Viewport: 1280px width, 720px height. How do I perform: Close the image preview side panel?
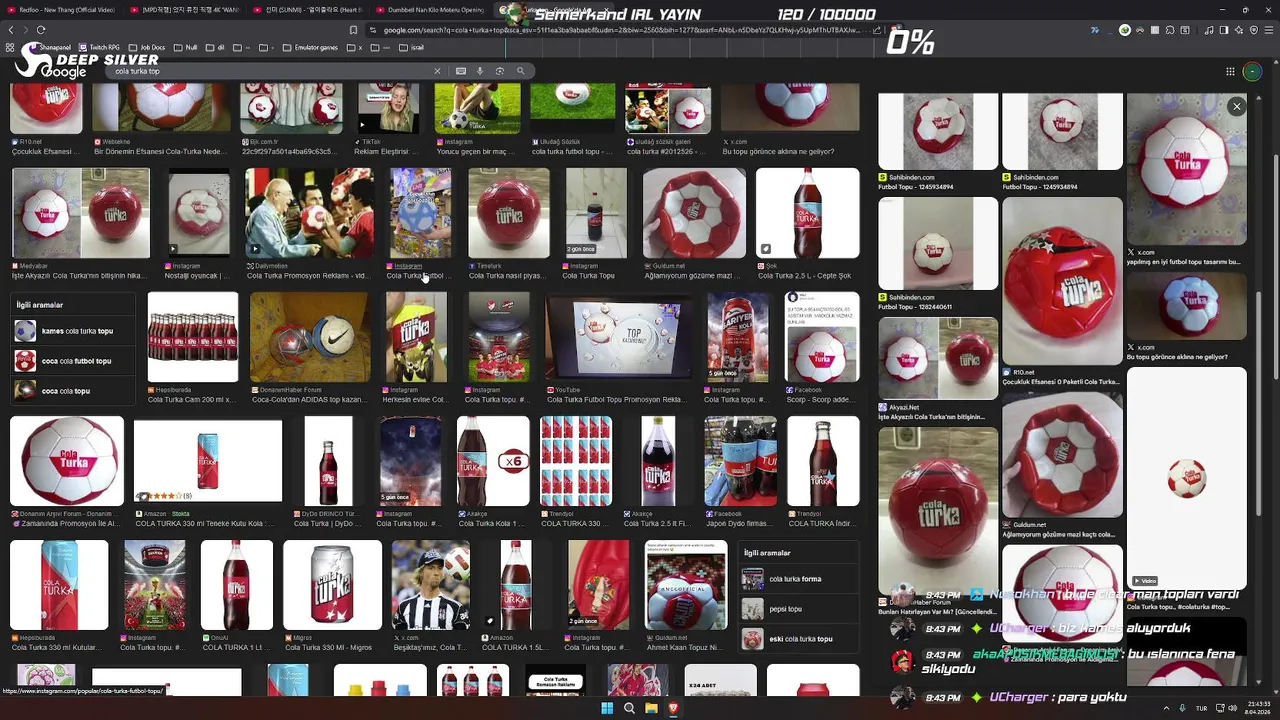(x=1236, y=107)
